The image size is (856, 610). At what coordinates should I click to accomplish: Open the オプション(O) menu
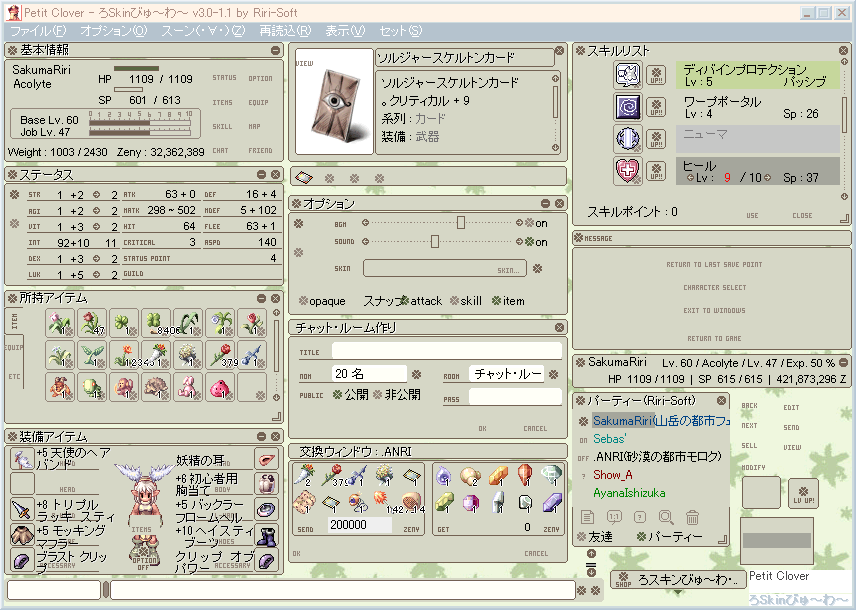114,31
